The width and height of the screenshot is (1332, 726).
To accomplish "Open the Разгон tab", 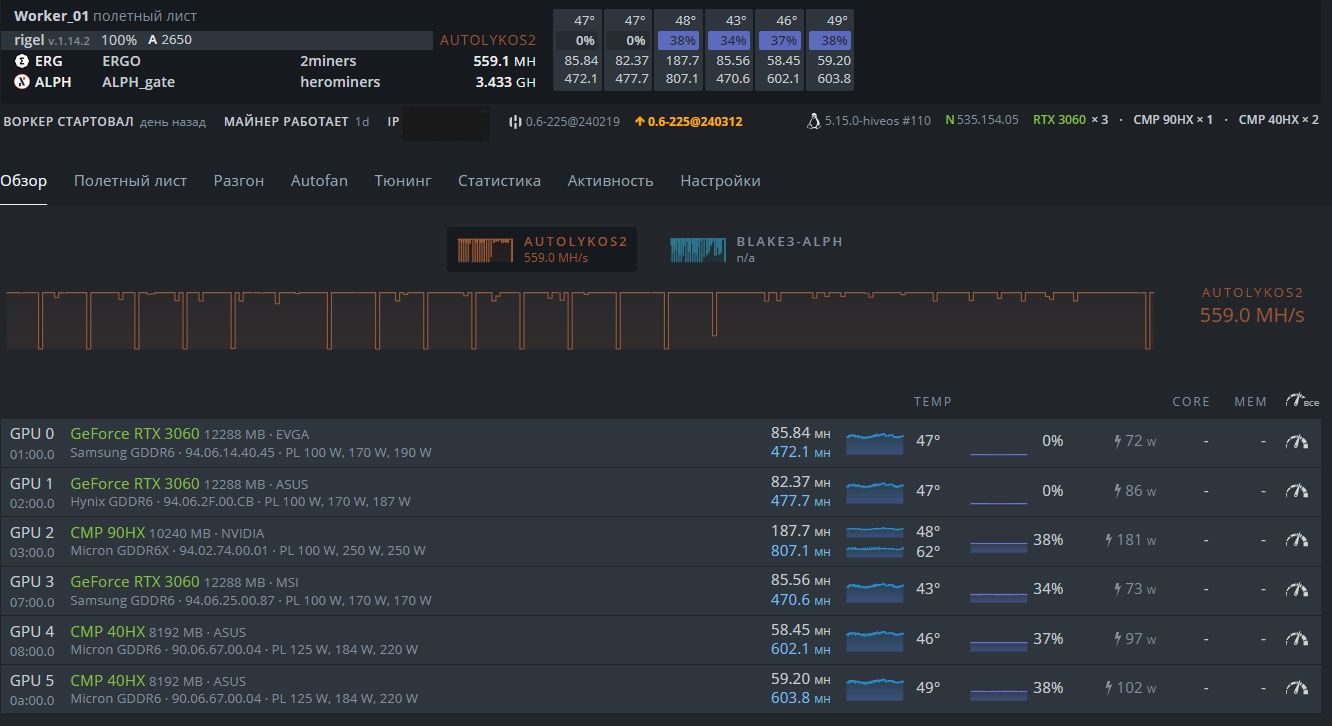I will 239,181.
